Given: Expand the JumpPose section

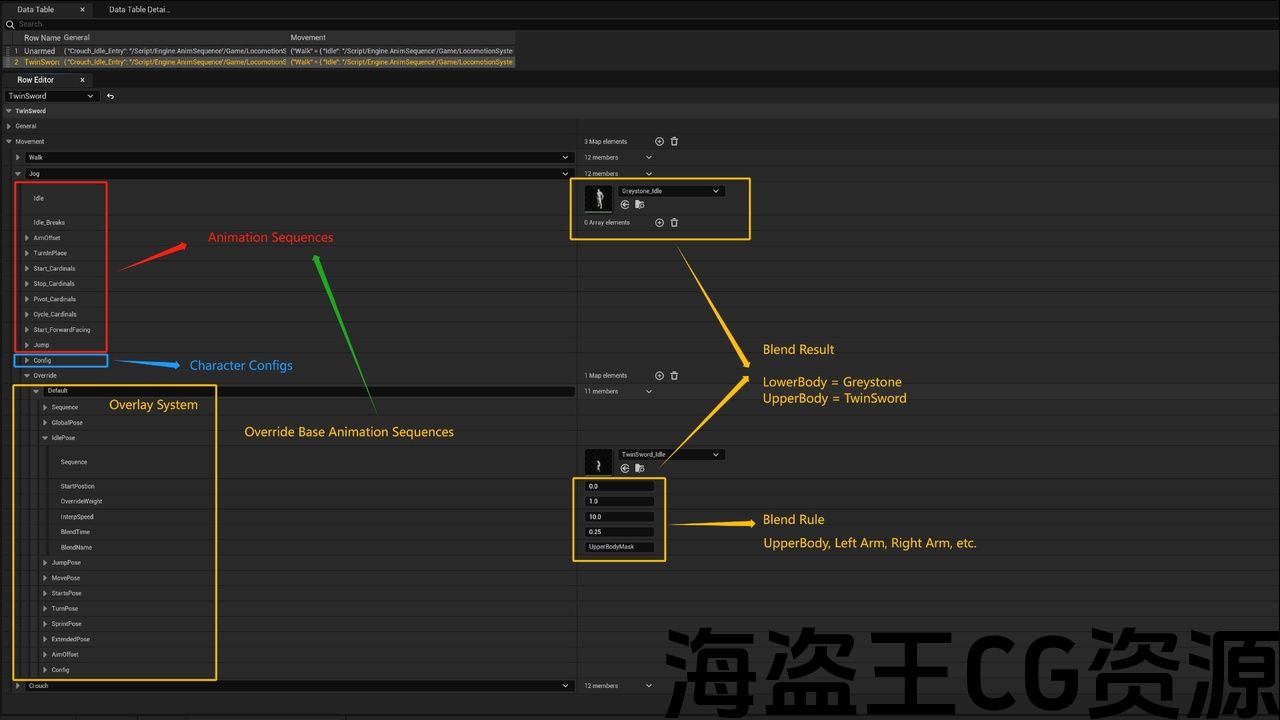Looking at the screenshot, I should (x=45, y=563).
